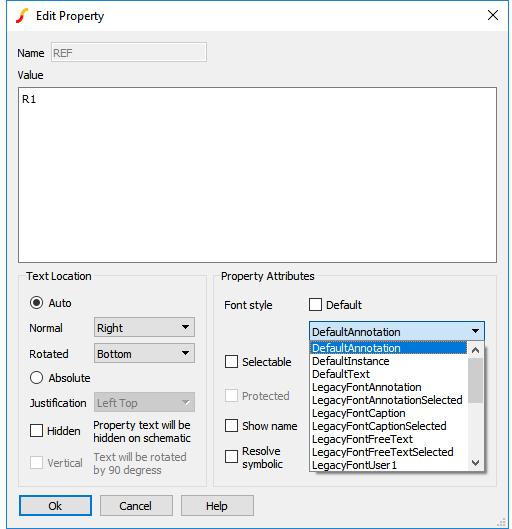Open the Rotated position dropdown showing Bottom

click(144, 353)
